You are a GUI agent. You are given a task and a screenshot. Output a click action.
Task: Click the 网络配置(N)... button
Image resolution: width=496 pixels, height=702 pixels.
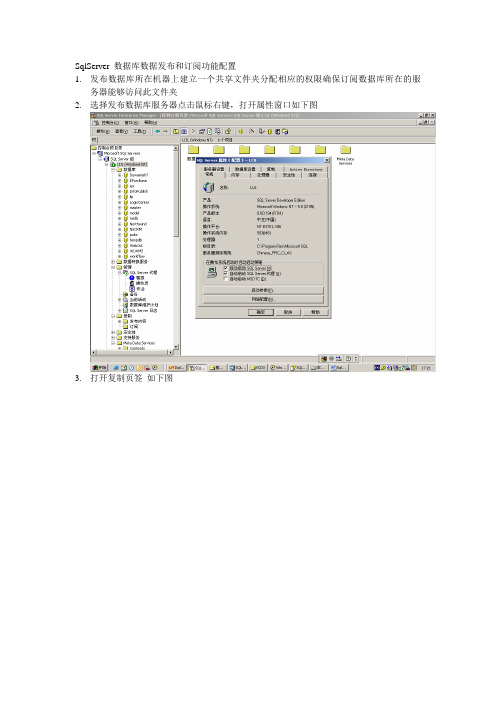(263, 299)
